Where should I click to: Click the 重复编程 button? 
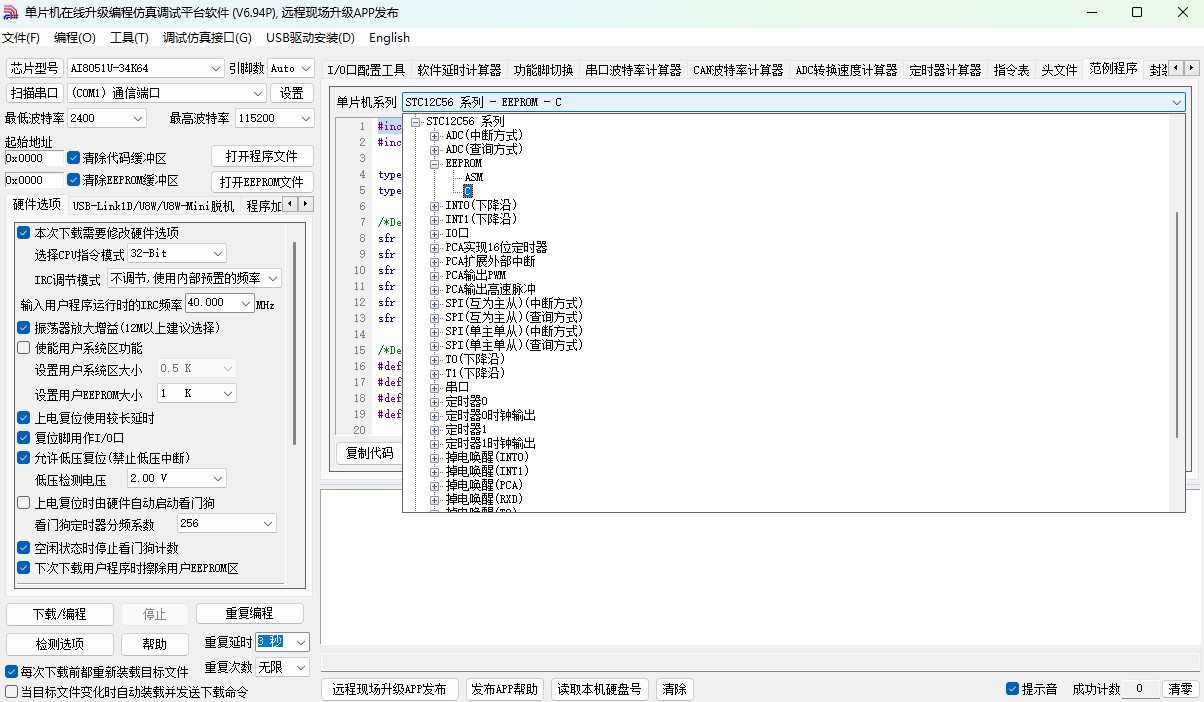[250, 613]
